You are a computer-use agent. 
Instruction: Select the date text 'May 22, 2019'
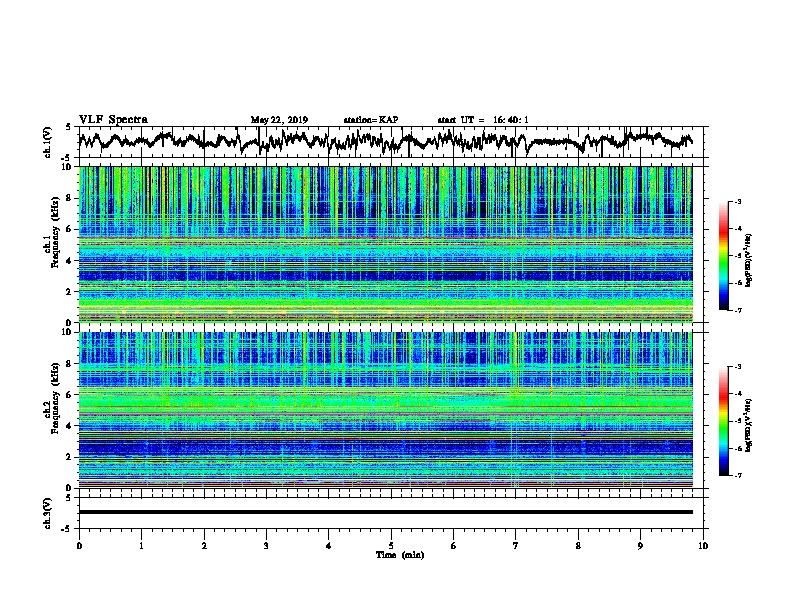click(x=279, y=120)
